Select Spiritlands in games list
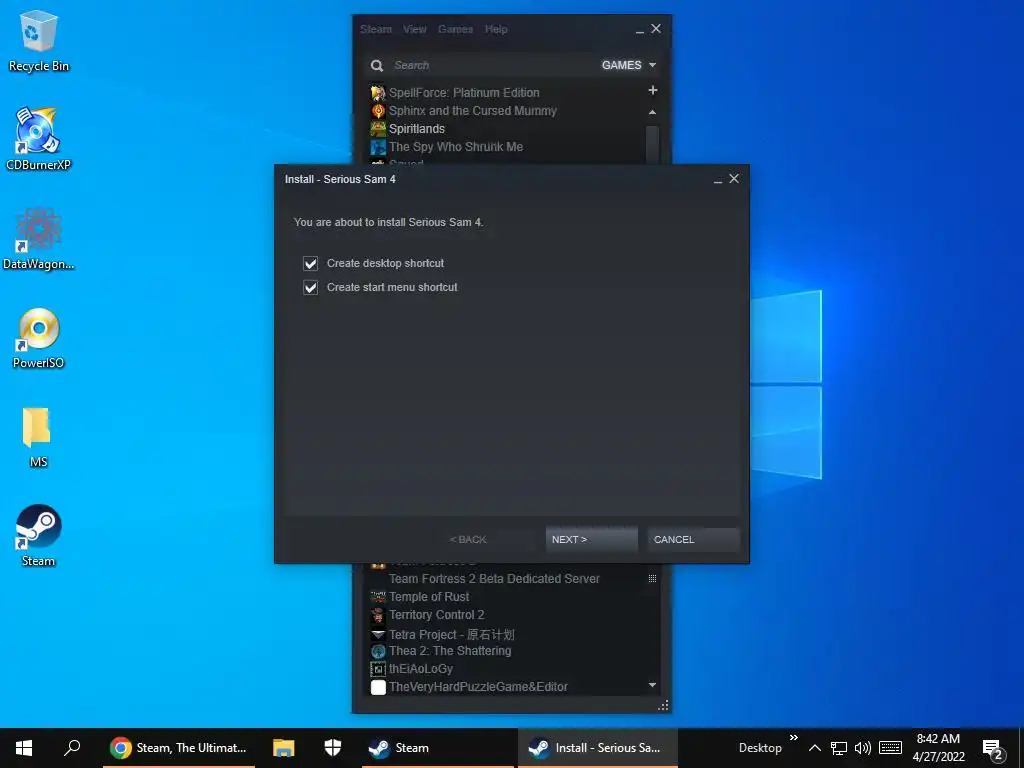1024x768 pixels. [x=417, y=129]
